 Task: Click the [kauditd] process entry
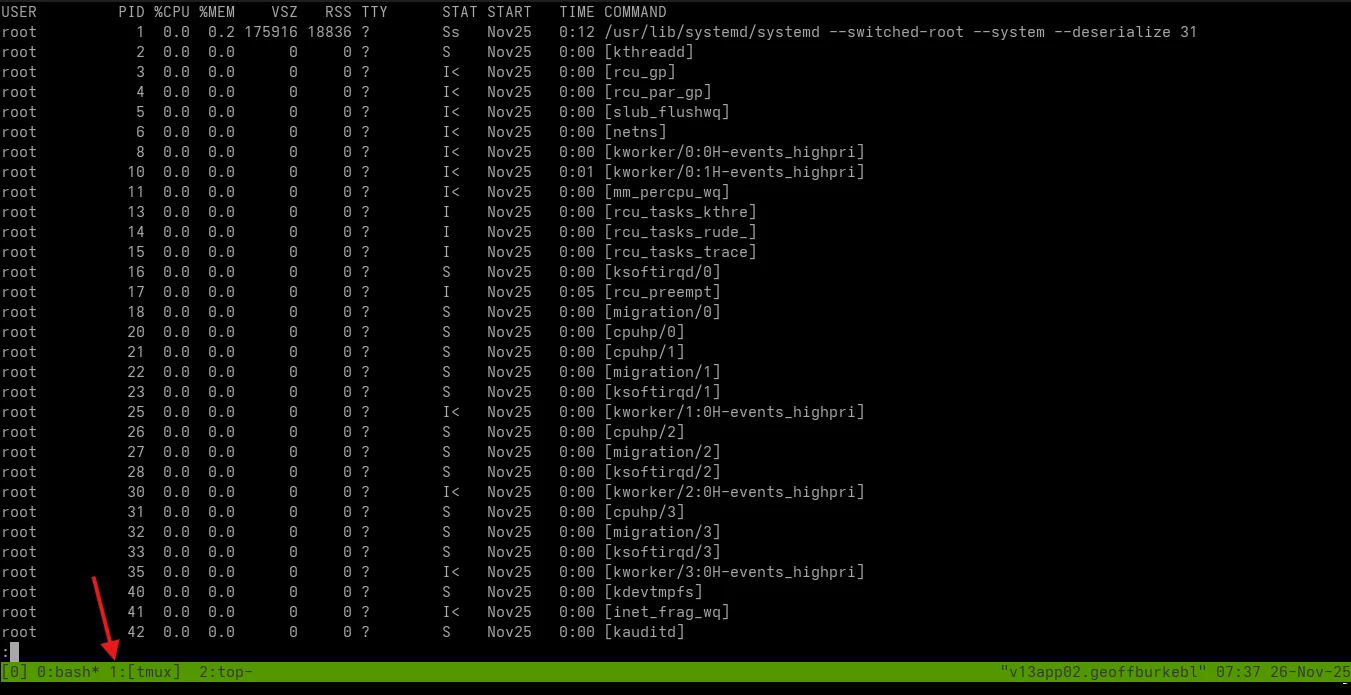tap(644, 632)
